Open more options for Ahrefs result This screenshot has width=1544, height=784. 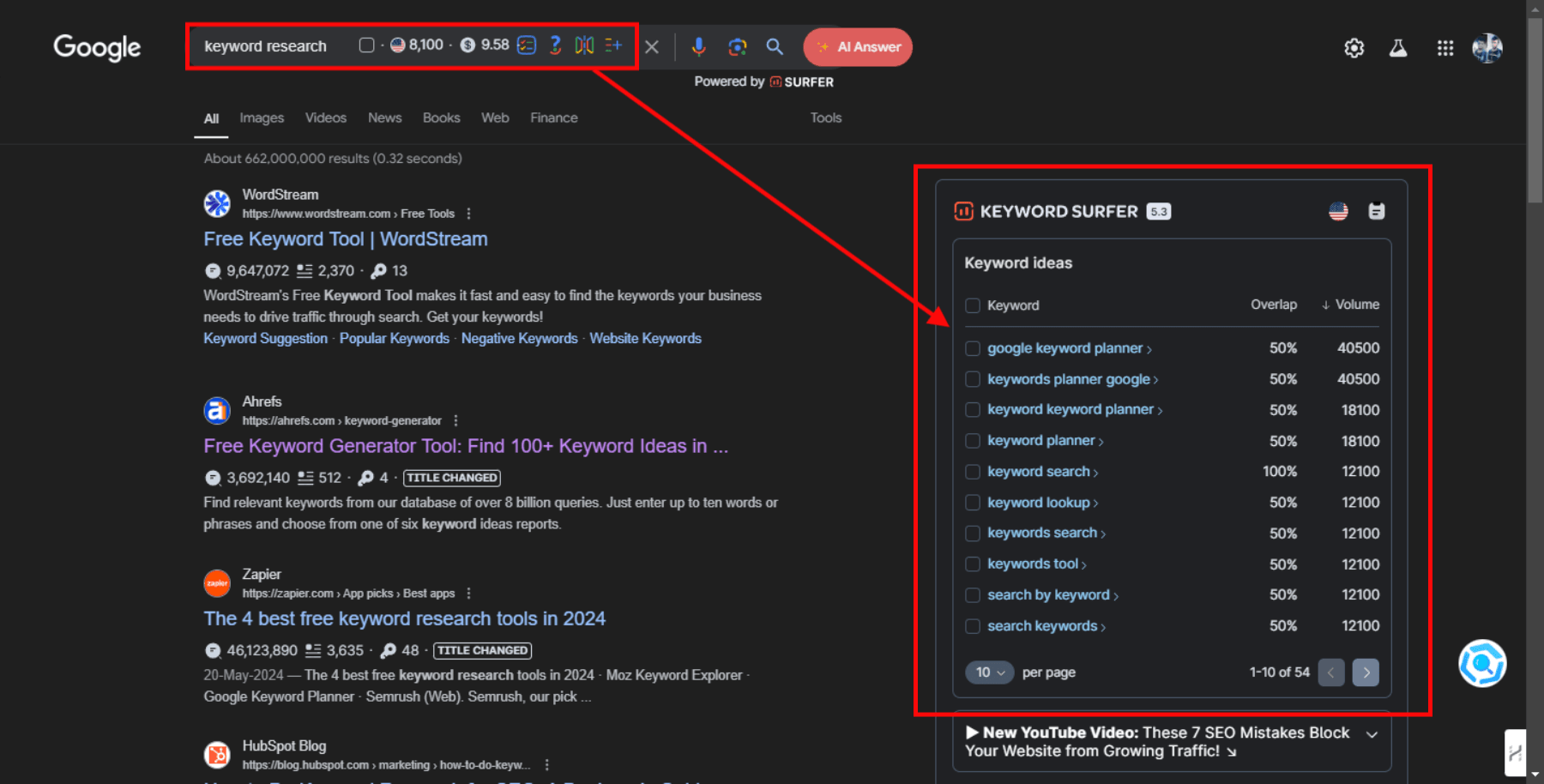tap(455, 420)
